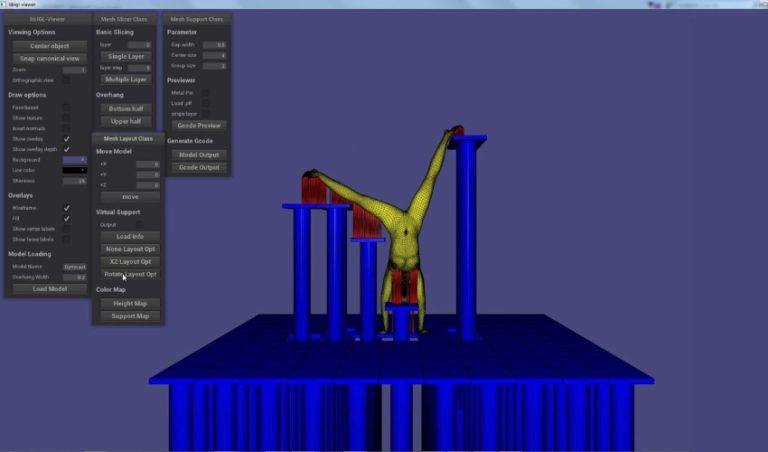The height and width of the screenshot is (452, 768).
Task: Click the Center object button
Action: pyautogui.click(x=47, y=46)
